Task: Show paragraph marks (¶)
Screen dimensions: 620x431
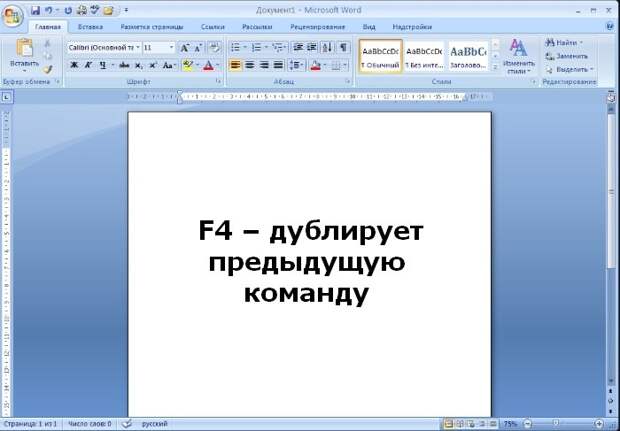Action: coord(343,47)
